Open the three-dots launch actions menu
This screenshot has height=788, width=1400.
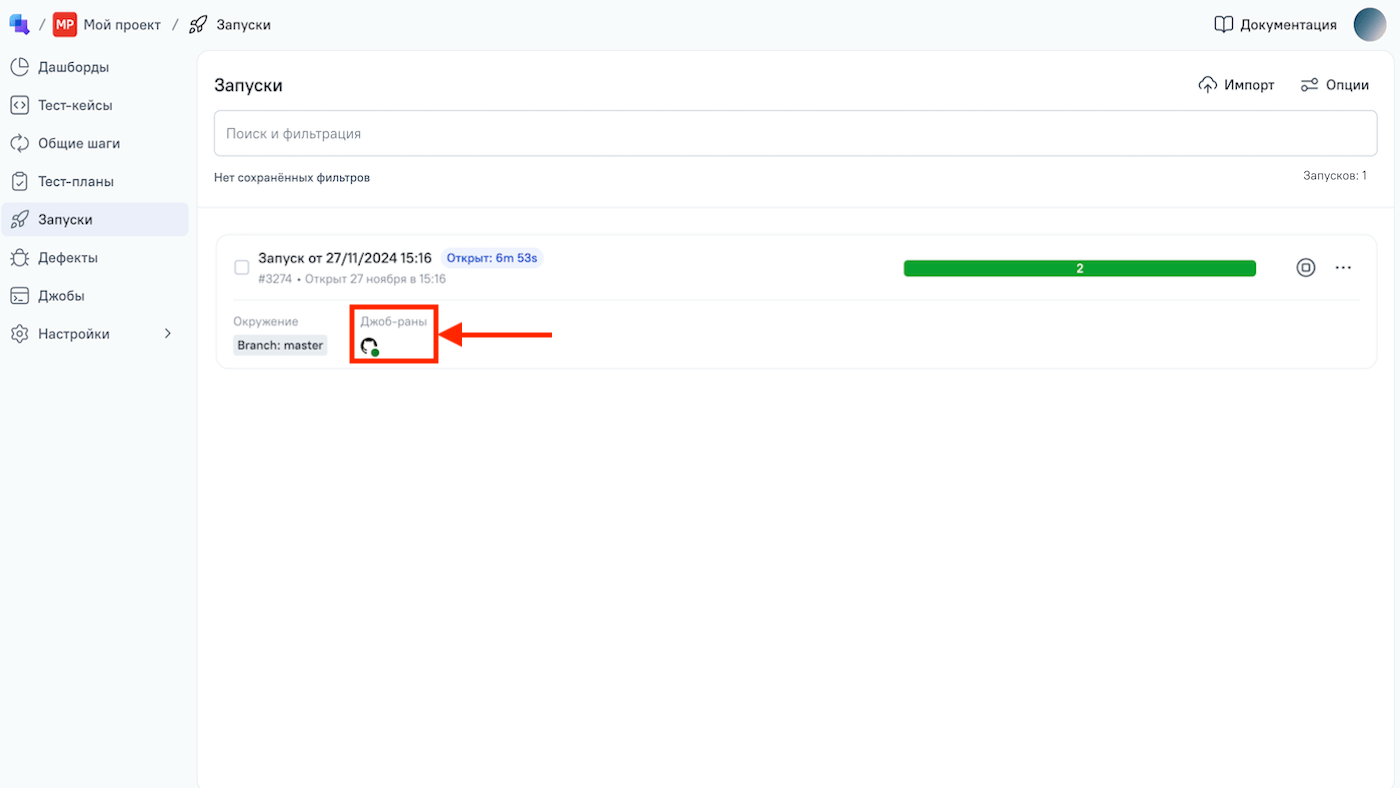pyautogui.click(x=1343, y=267)
